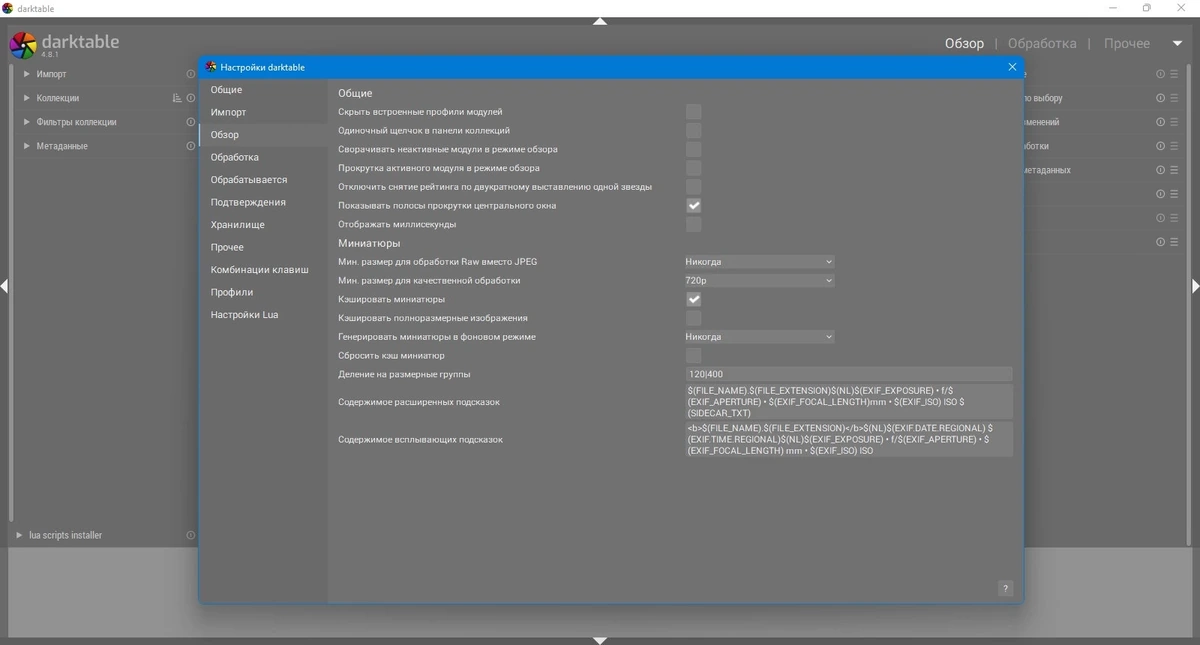The width and height of the screenshot is (1200, 645).
Task: Toggle the bottom panel with the arrow
Action: click(600, 640)
